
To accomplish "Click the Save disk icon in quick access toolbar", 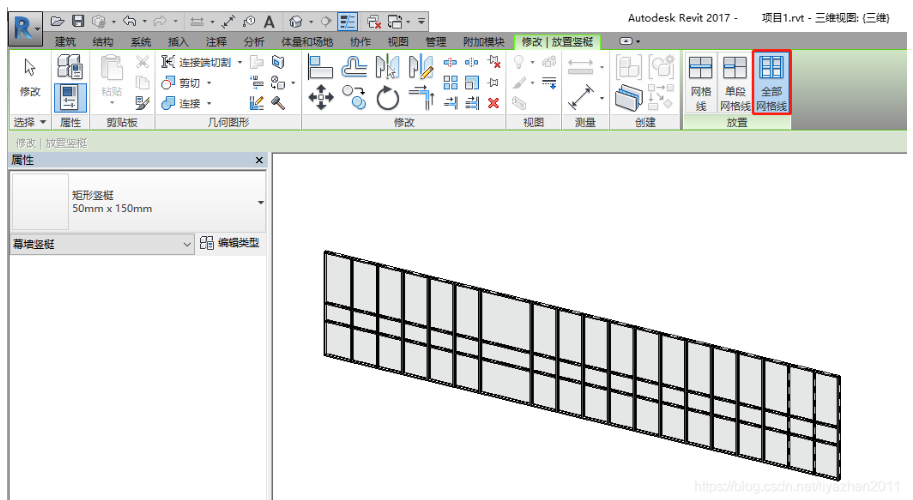I will click(78, 22).
